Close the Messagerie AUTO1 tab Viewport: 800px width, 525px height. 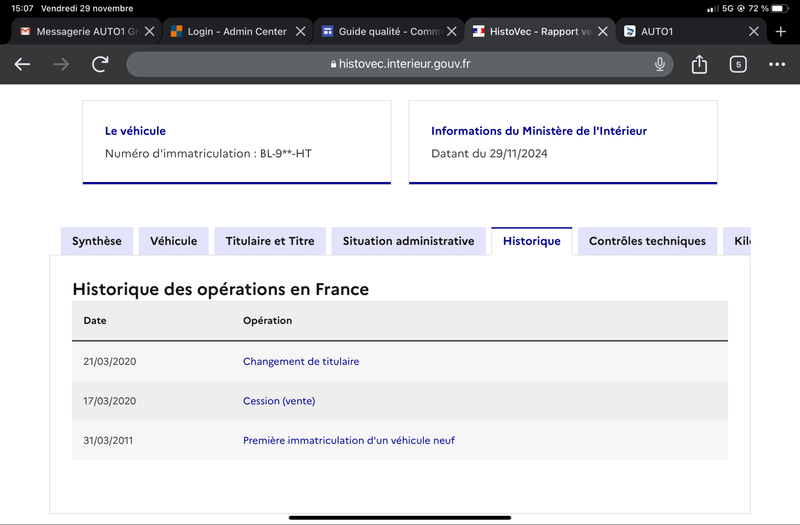149,32
